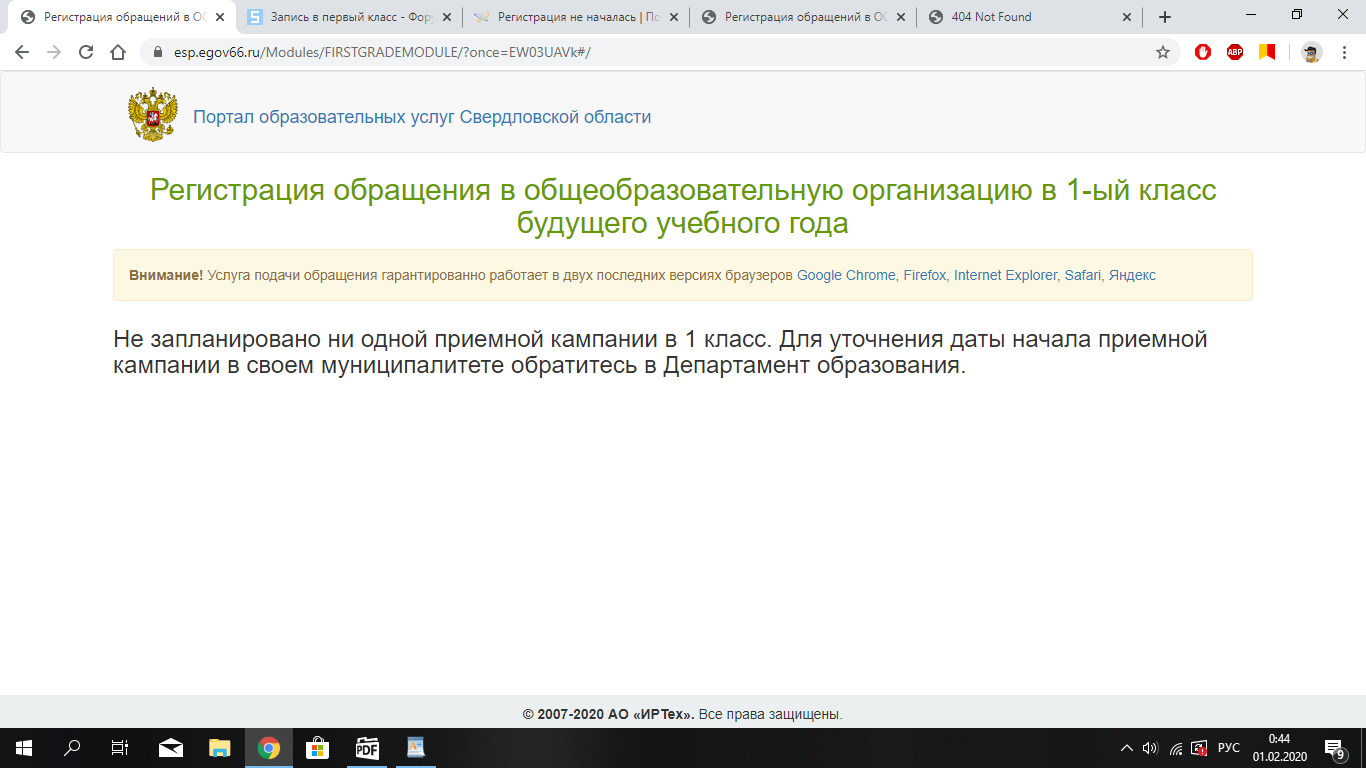
Task: Open the PDF app in the taskbar
Action: pos(367,748)
